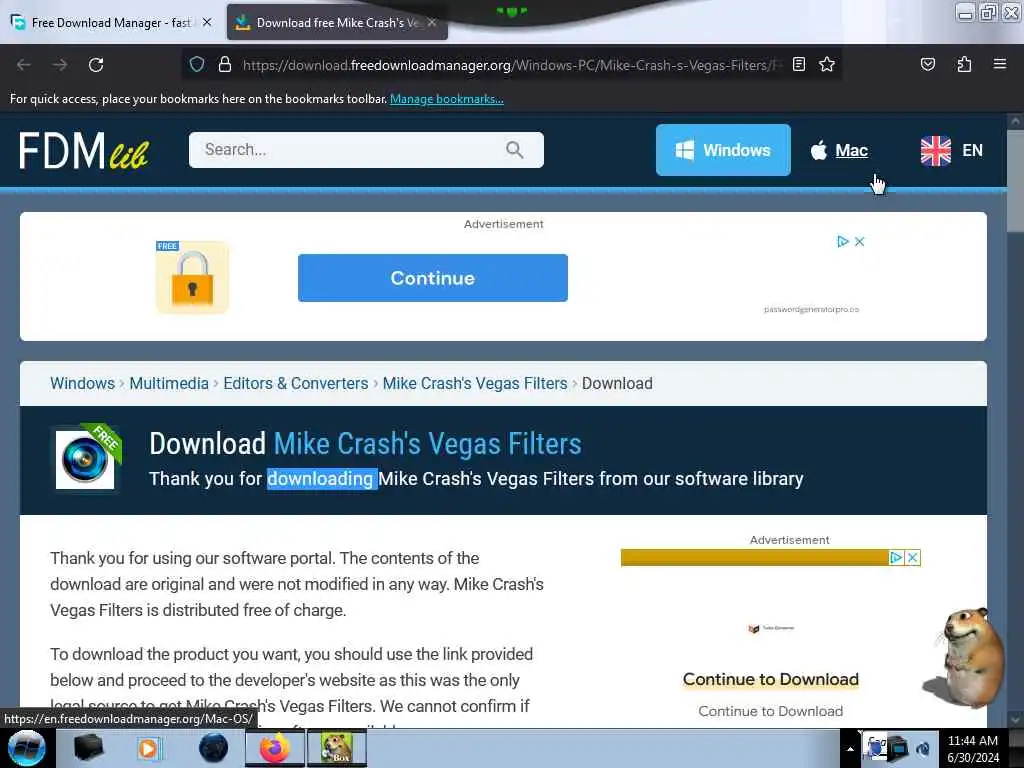Screen dimensions: 1024x768
Task: Open the Windows Start orb
Action: click(x=26, y=748)
